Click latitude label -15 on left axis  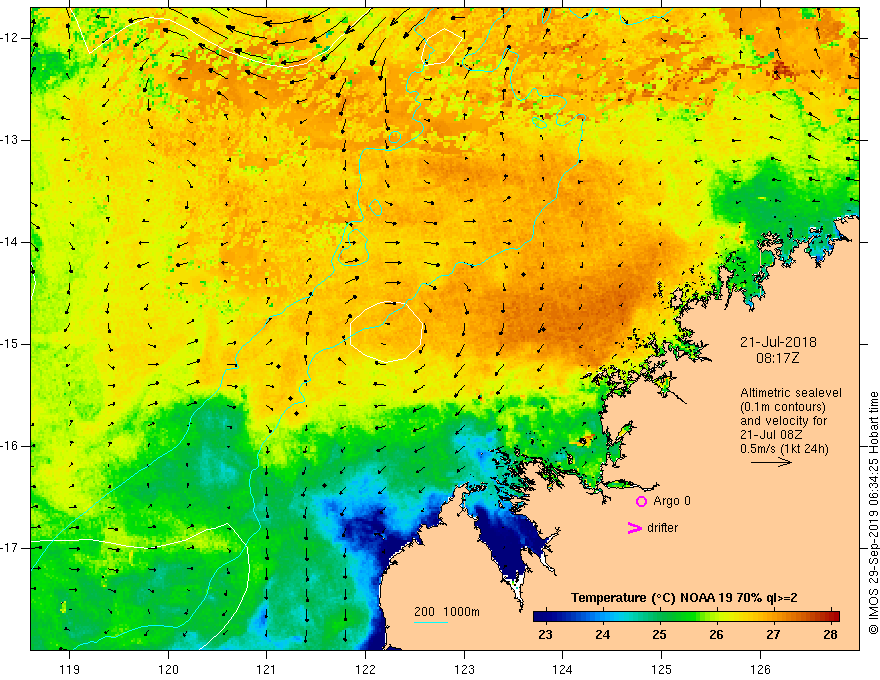10,344
